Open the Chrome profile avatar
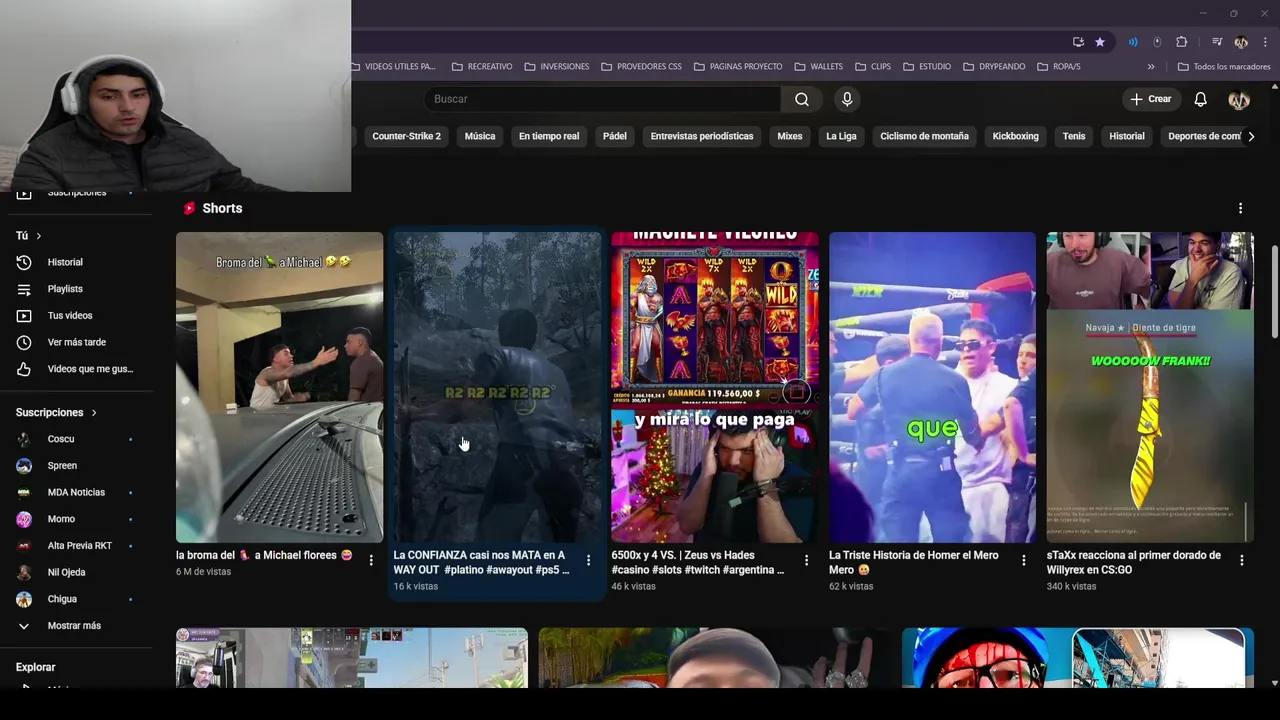 (1241, 42)
